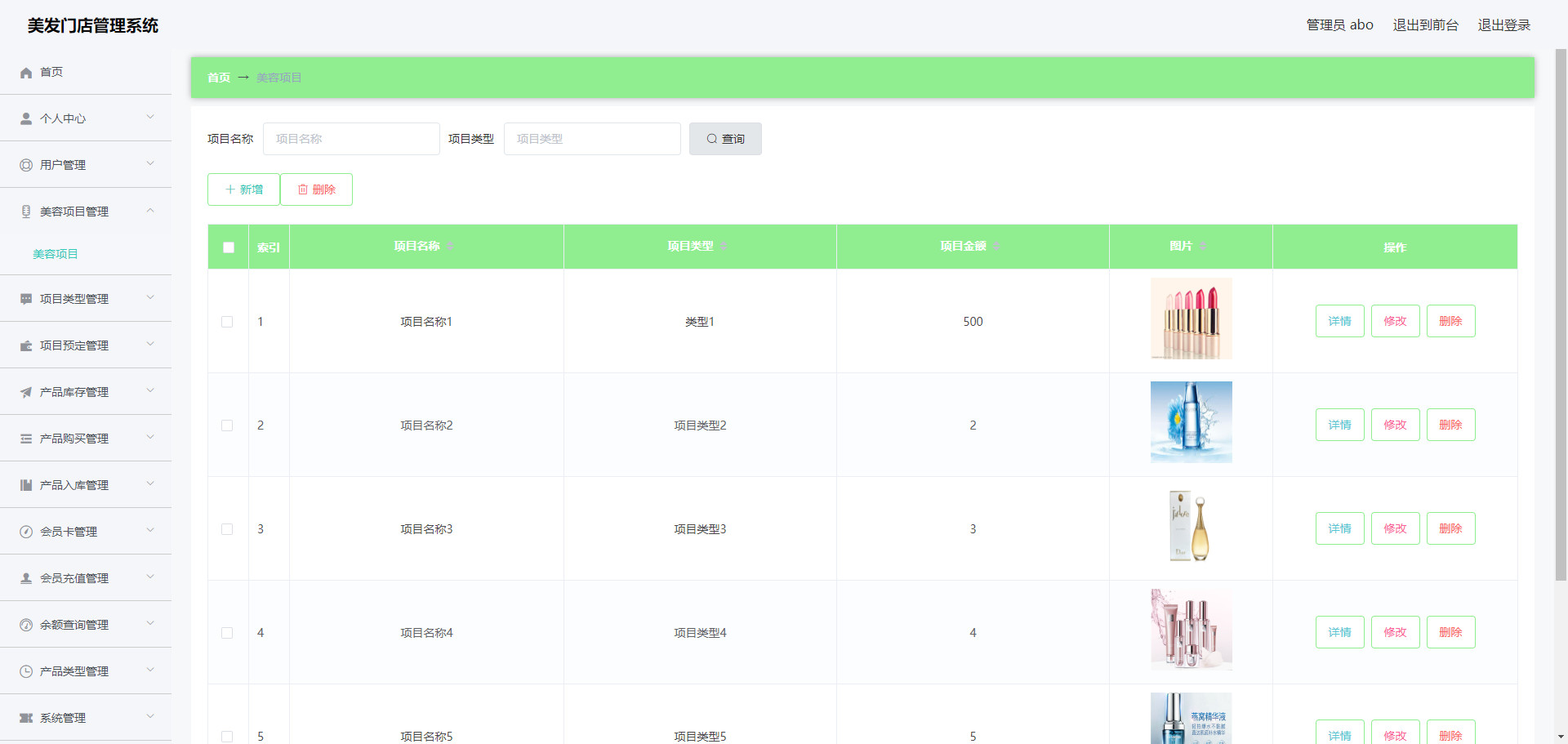The width and height of the screenshot is (1568, 744).
Task: Click the 项目类型管理 chat icon
Action: [26, 299]
